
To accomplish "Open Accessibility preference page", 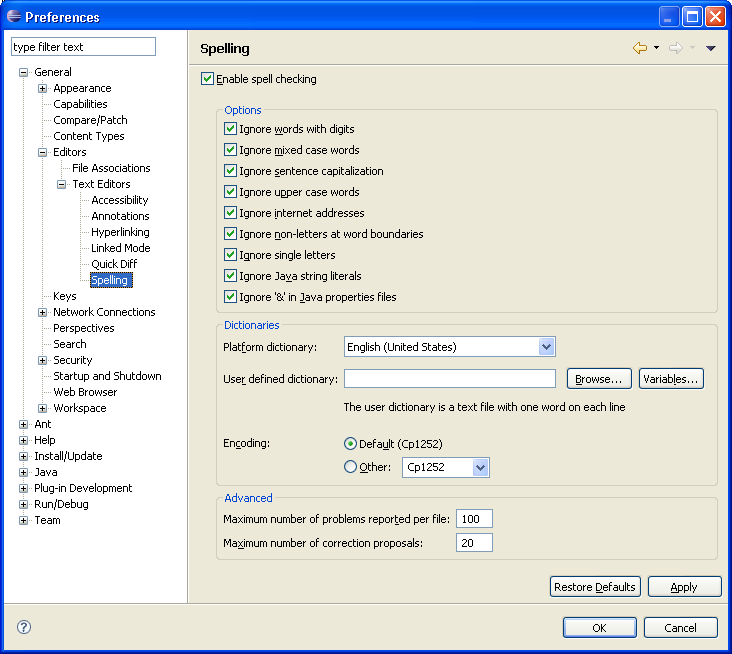I will click(x=120, y=200).
